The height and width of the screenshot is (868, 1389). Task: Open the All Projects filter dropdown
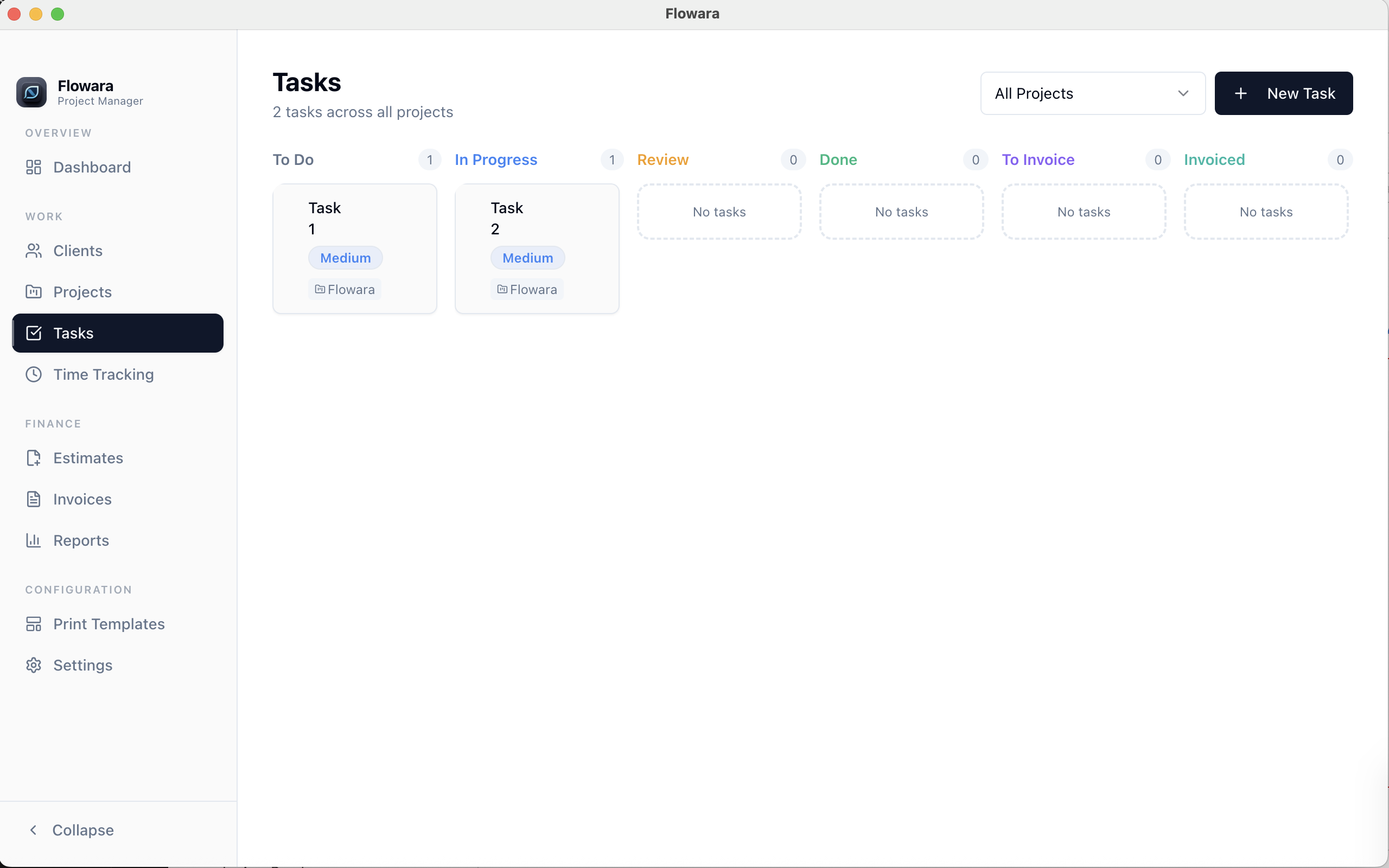click(x=1092, y=93)
